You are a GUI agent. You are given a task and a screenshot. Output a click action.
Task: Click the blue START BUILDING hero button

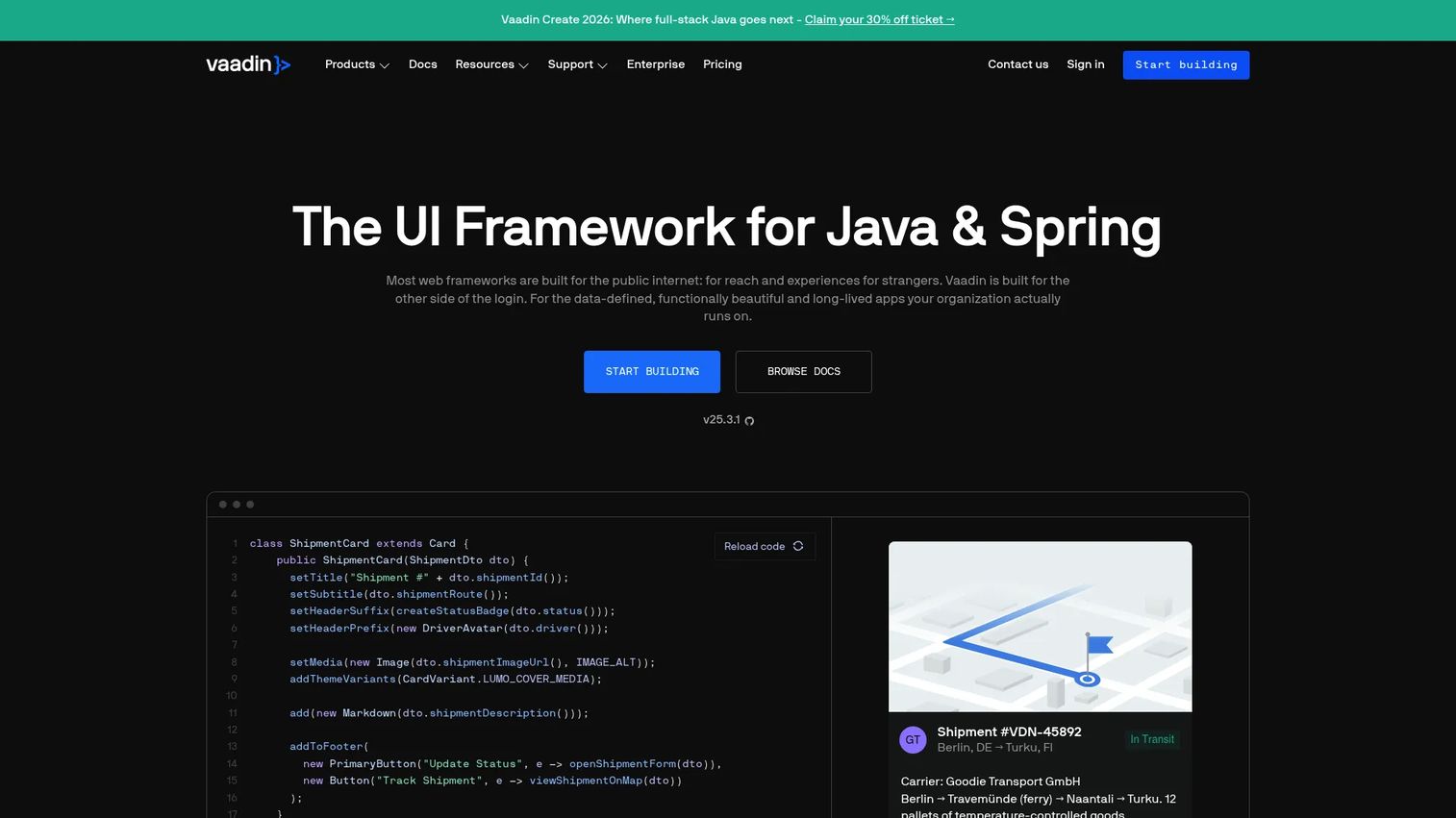coord(652,372)
